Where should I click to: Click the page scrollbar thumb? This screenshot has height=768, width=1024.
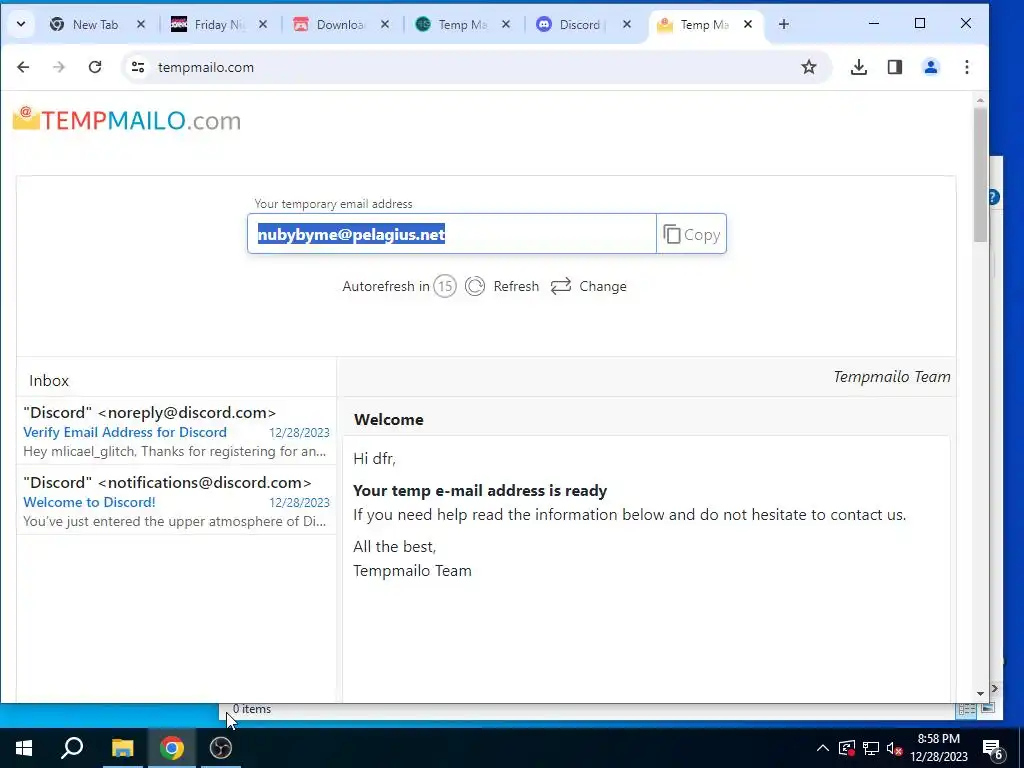tap(980, 174)
